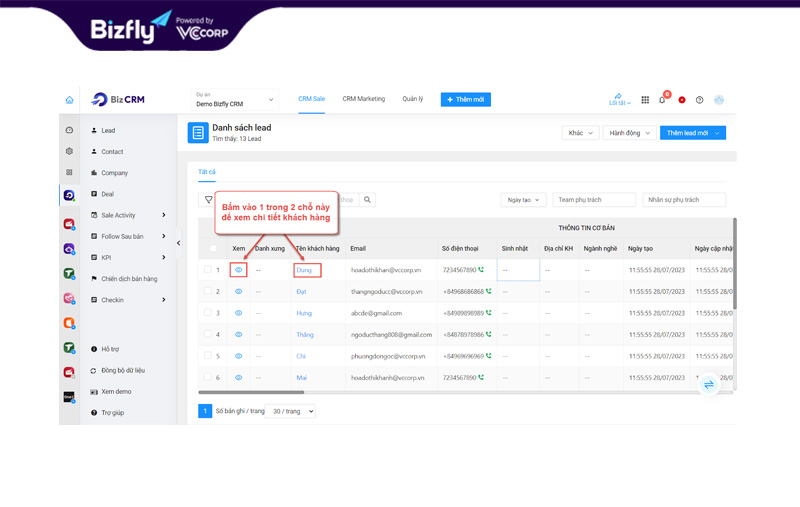Open the Quản lý tab
The height and width of the screenshot is (507, 800).
[x=412, y=99]
